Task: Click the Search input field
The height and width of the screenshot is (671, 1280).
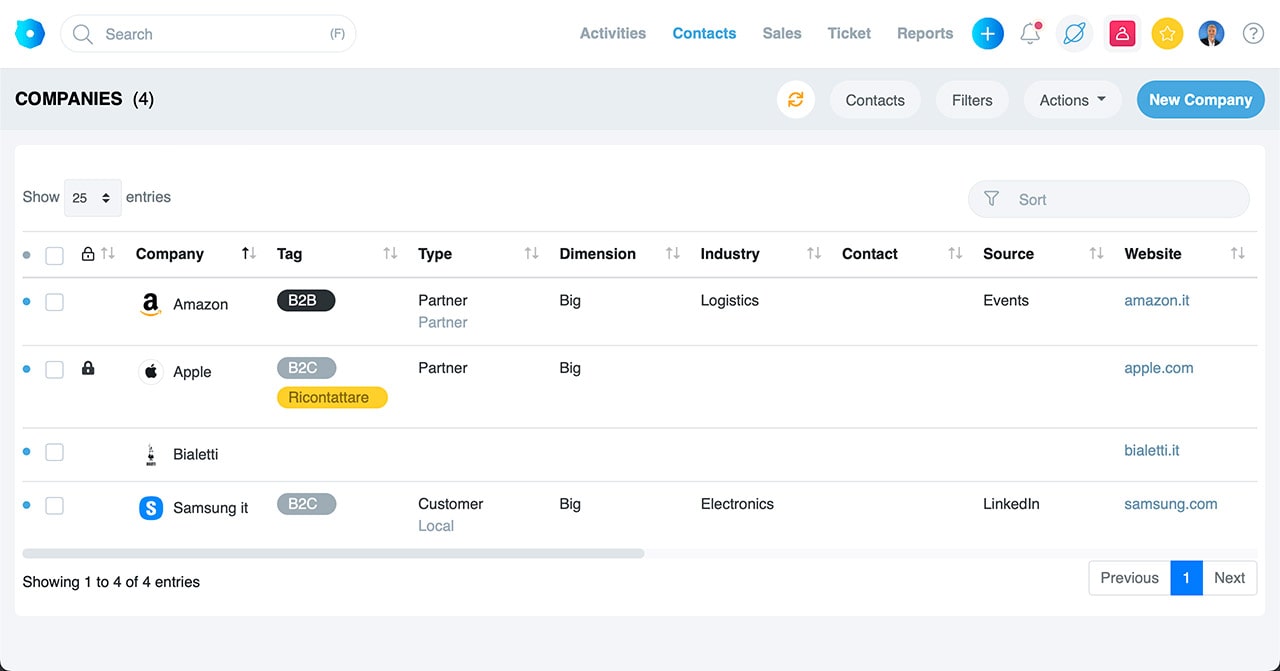Action: (208, 34)
